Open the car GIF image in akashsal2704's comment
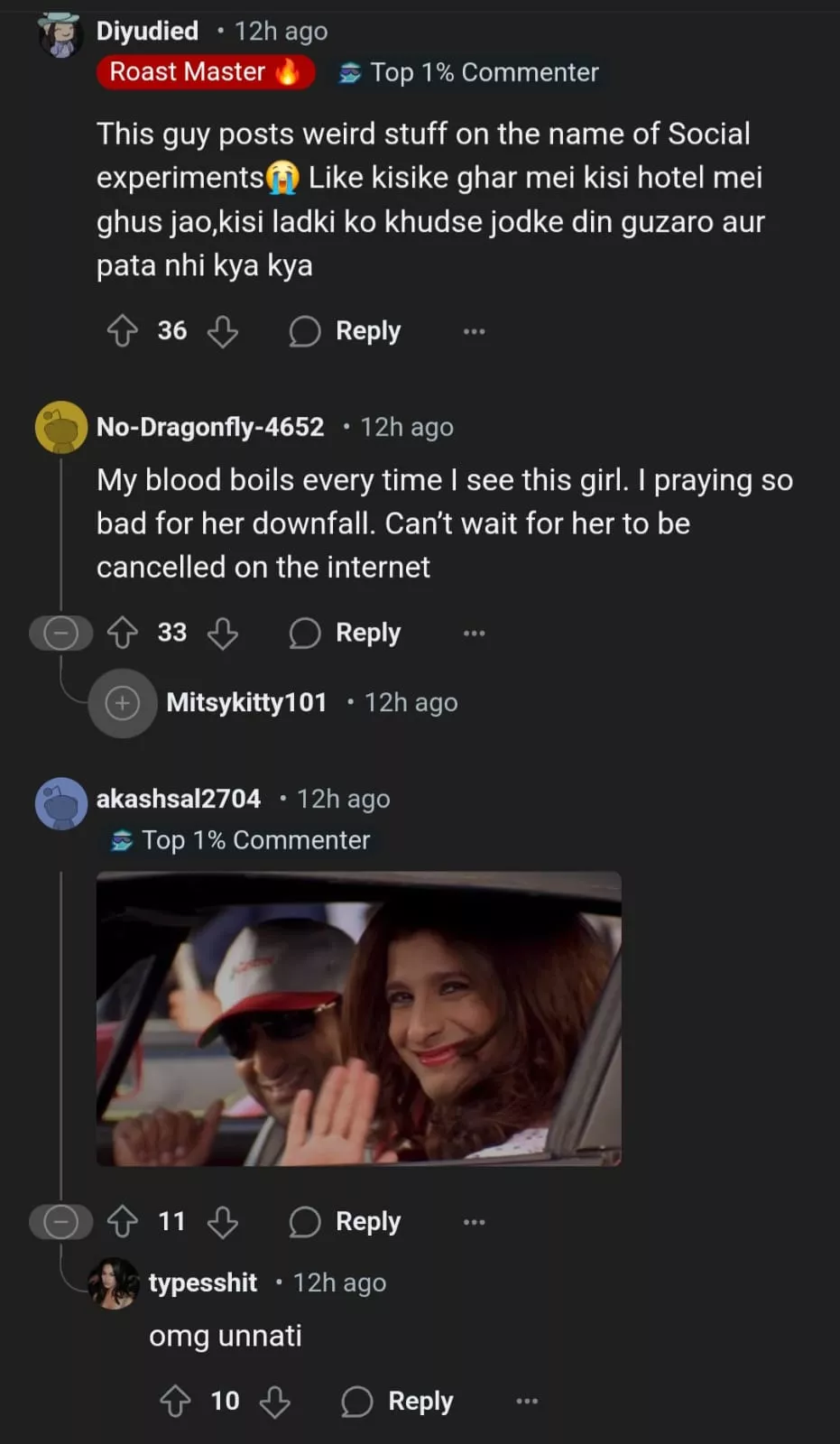The height and width of the screenshot is (1444, 840). 358,1018
